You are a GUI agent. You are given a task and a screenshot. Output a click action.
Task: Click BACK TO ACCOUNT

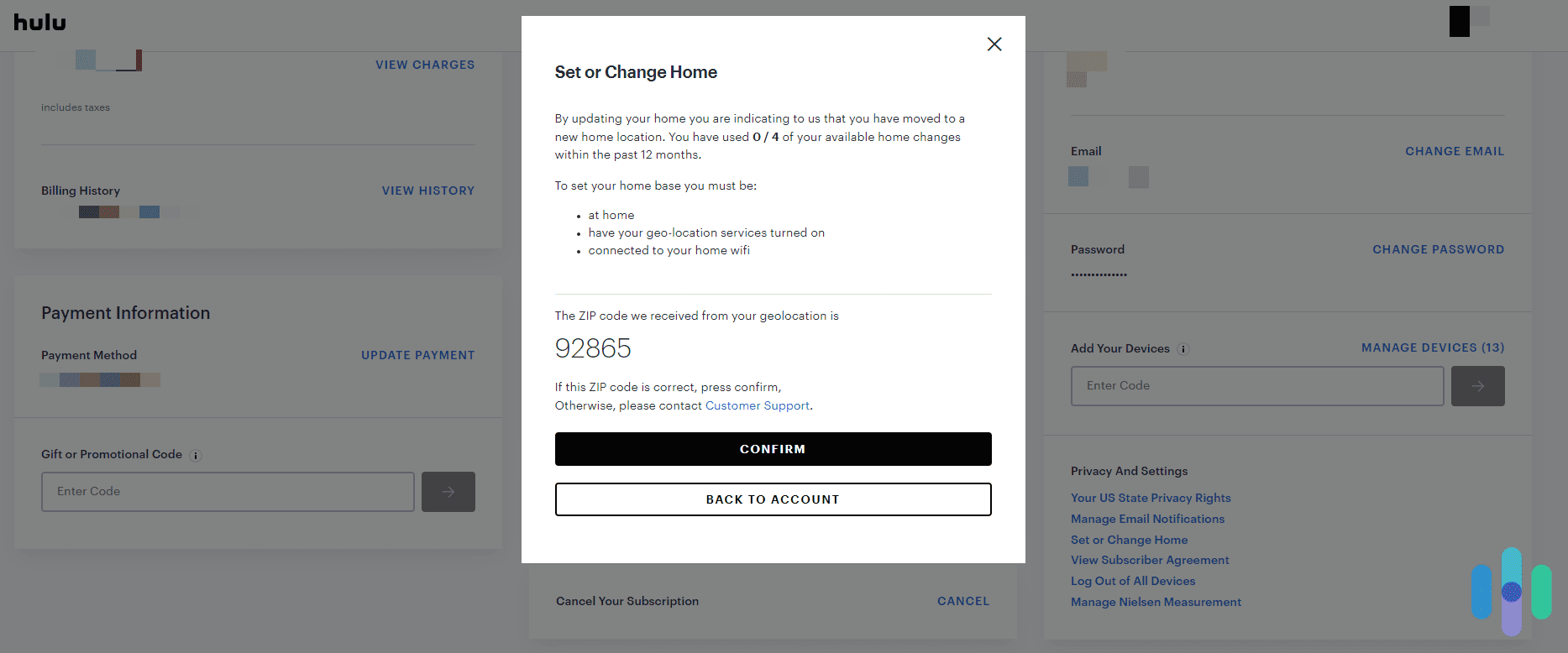pos(773,499)
